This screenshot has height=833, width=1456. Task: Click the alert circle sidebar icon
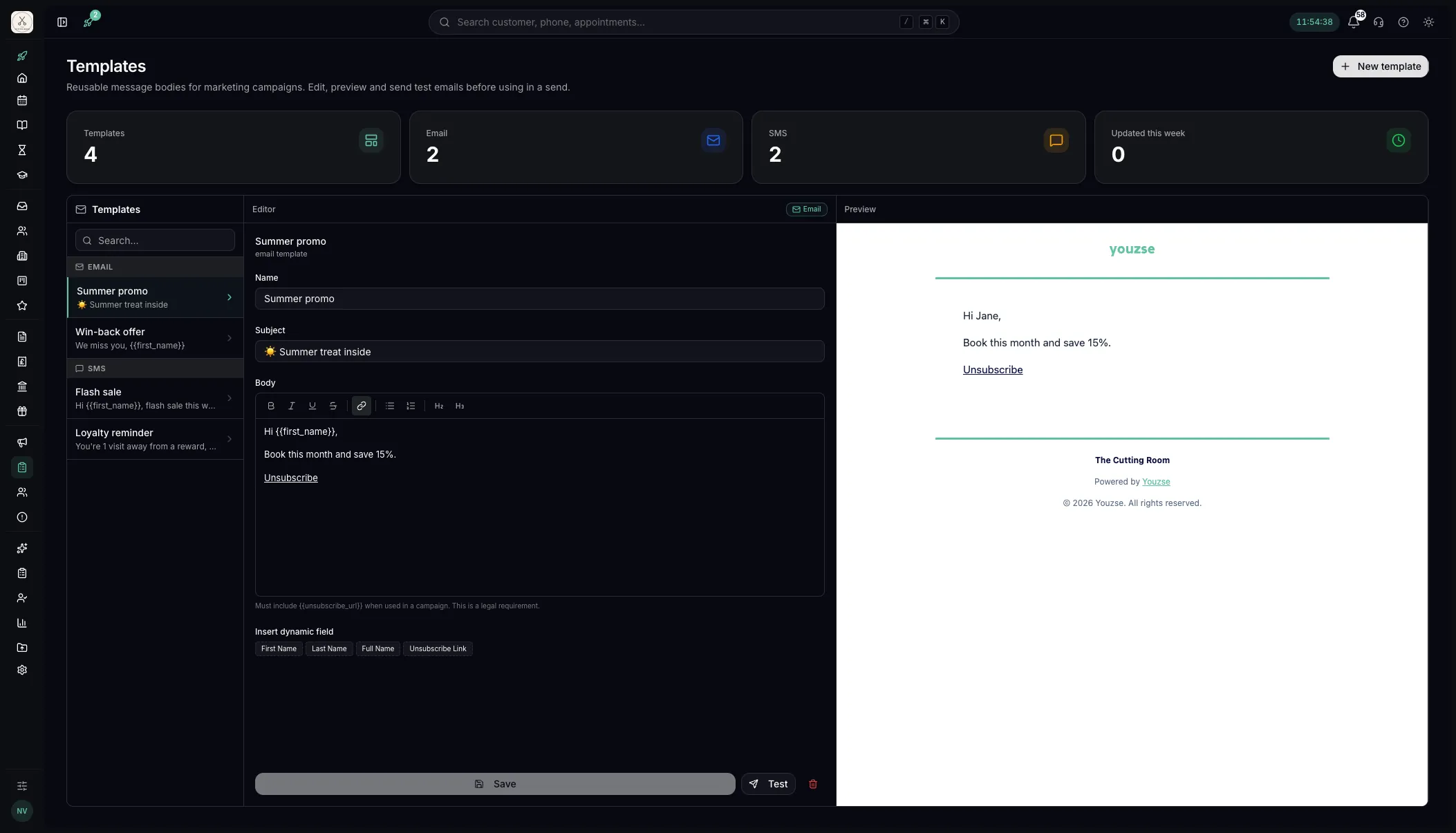[22, 517]
